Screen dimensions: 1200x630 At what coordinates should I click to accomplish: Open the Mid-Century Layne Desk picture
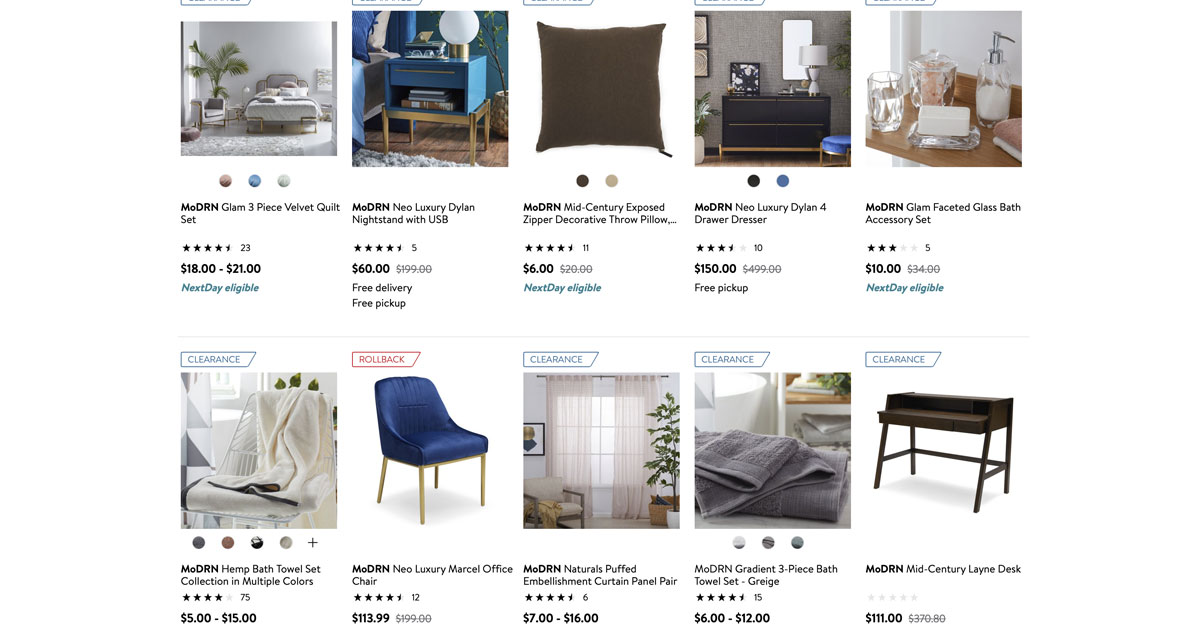pyautogui.click(x=944, y=451)
